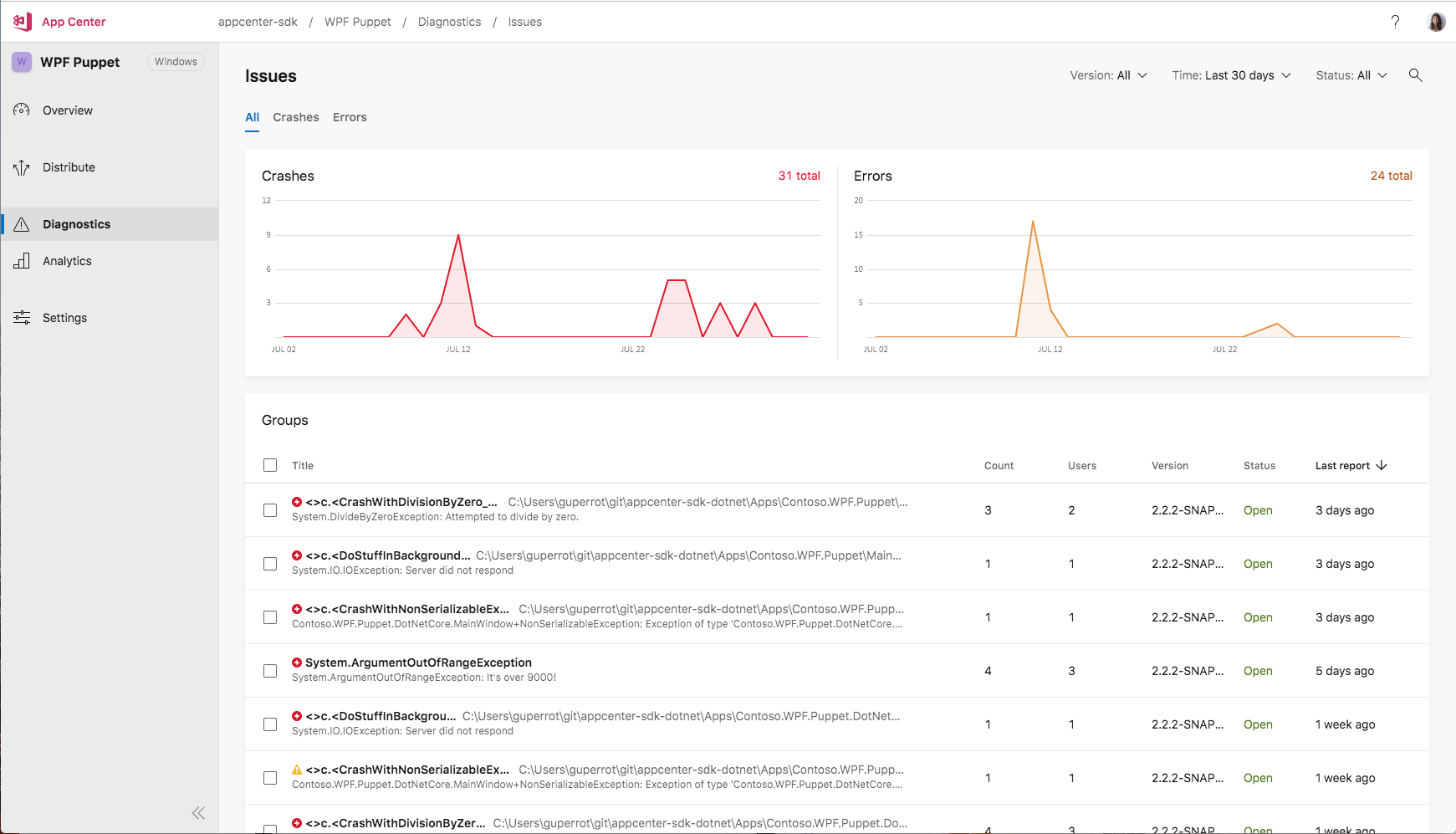Screen dimensions: 1456x834
Task: Click the Analytics bar chart icon
Action: pos(22,261)
